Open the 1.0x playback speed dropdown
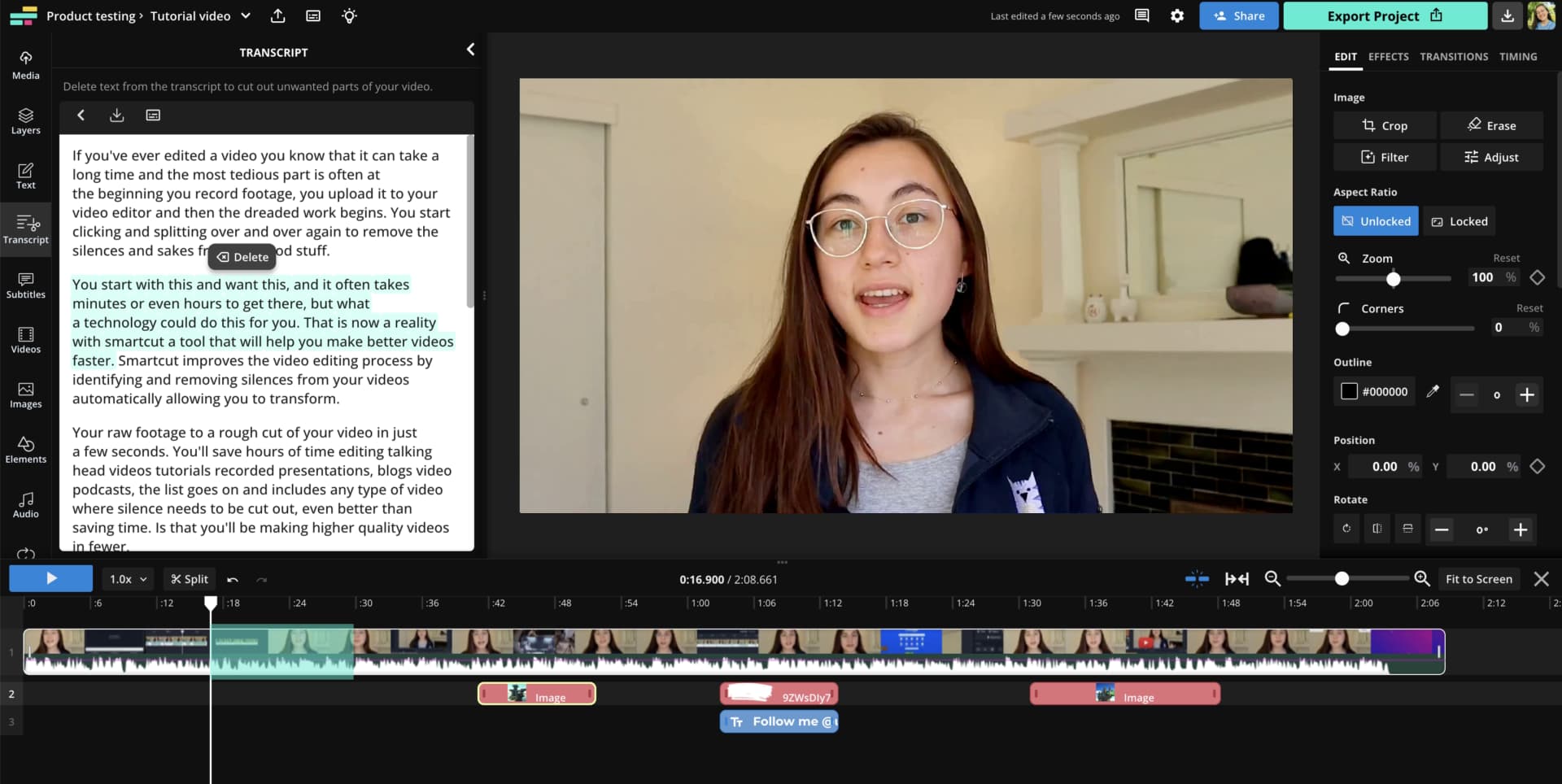 (x=129, y=579)
